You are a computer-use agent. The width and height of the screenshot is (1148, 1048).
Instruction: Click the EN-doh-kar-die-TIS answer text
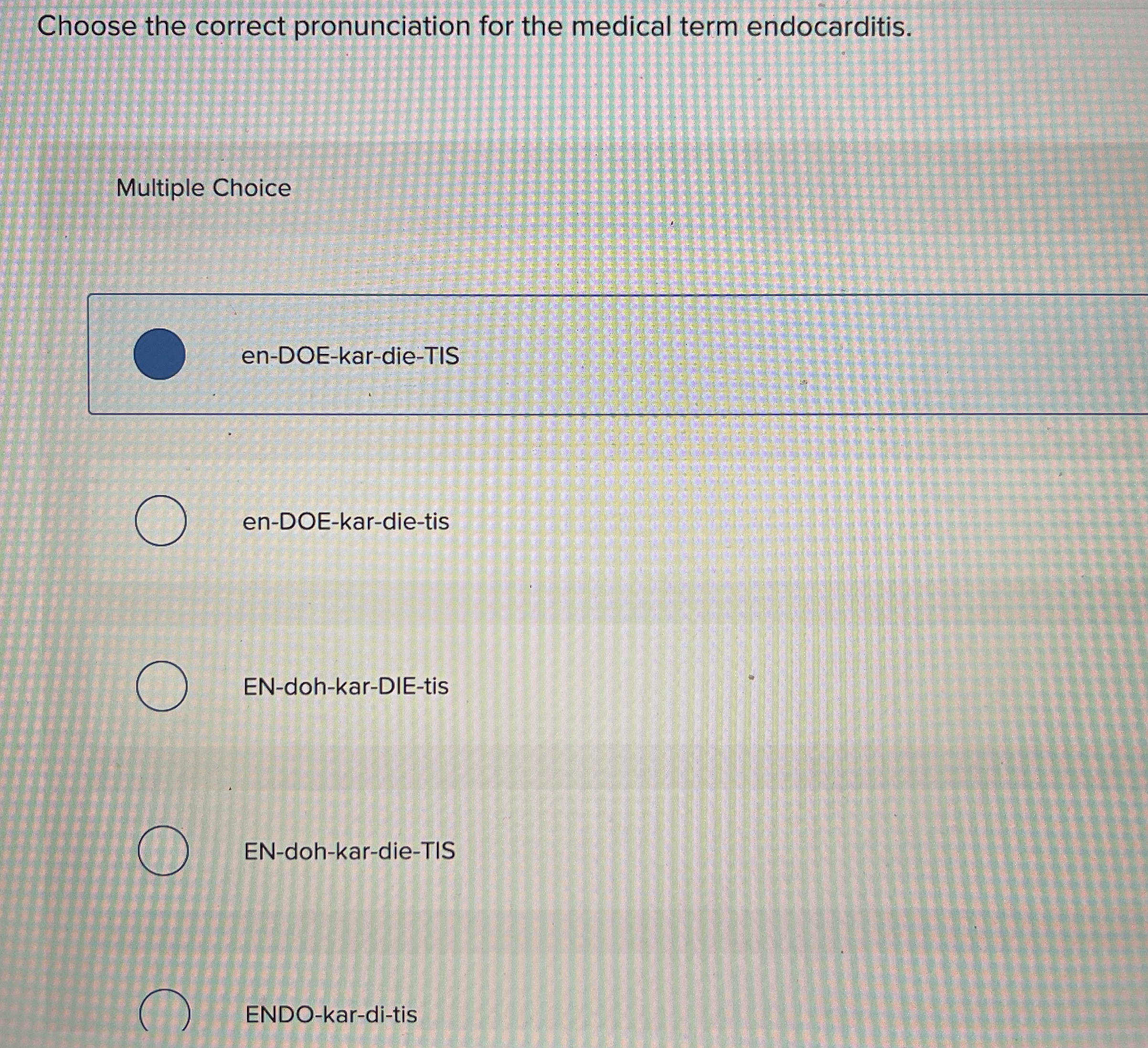tap(350, 851)
